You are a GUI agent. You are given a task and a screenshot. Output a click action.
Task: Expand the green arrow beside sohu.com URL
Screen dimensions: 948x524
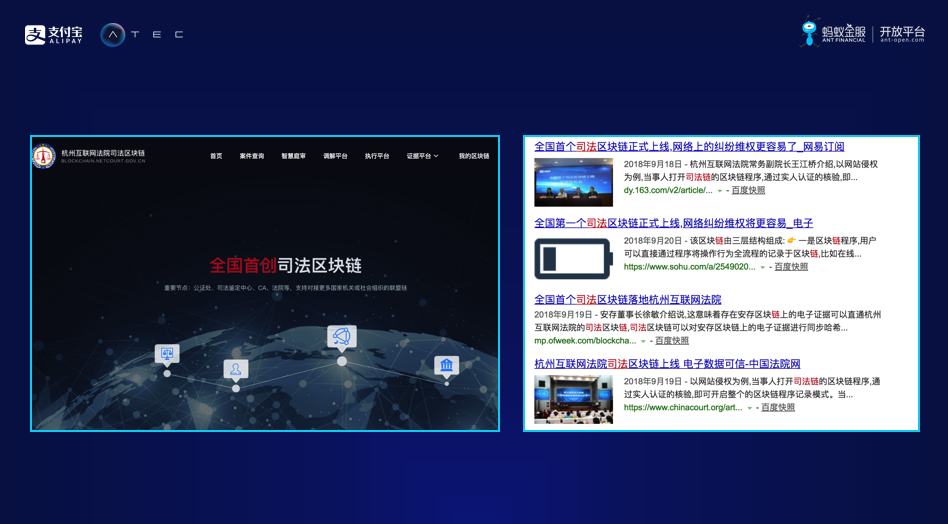point(762,268)
